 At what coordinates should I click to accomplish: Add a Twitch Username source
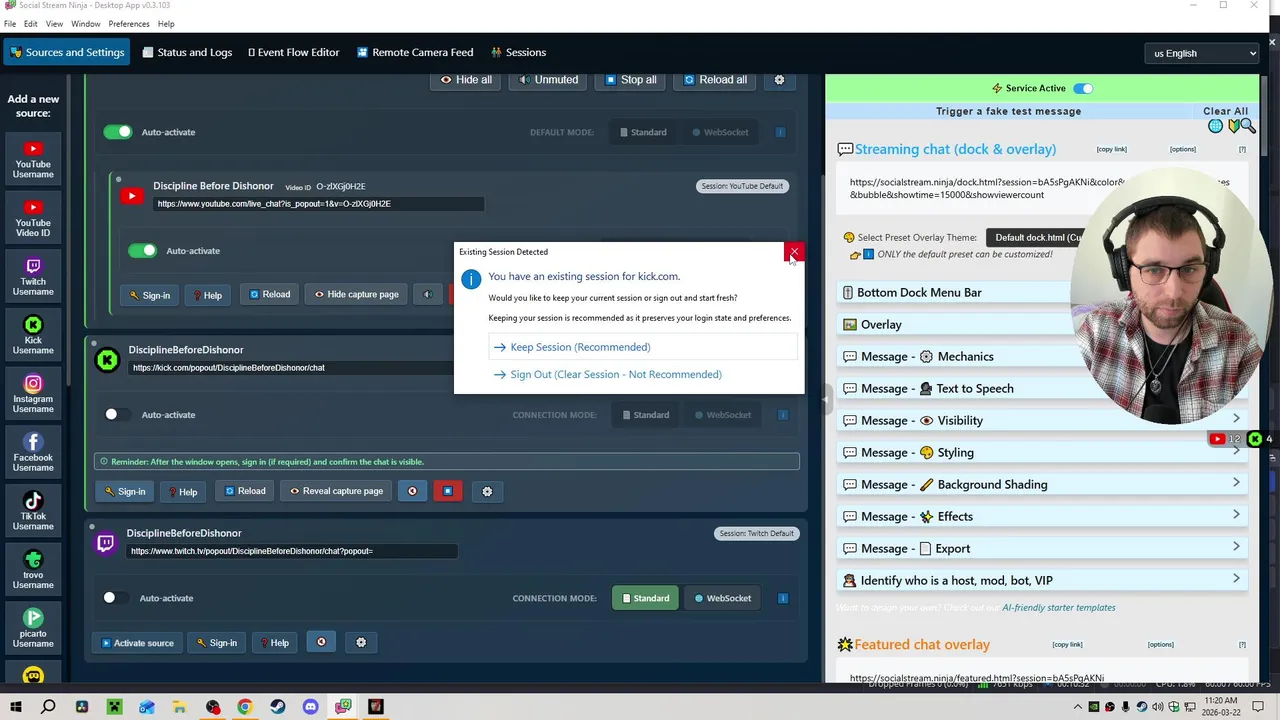click(33, 276)
